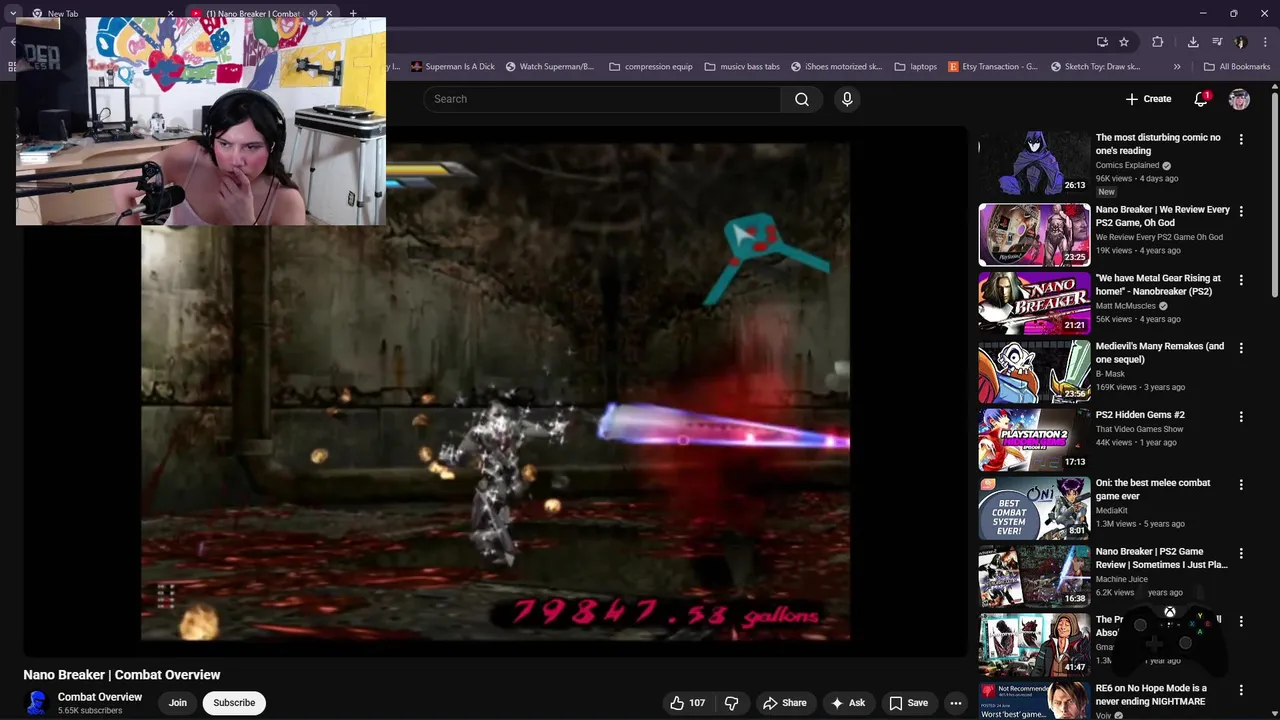Screen dimensions: 1280x720
Task: Open media controls icon in toolbar
Action: click(1217, 42)
